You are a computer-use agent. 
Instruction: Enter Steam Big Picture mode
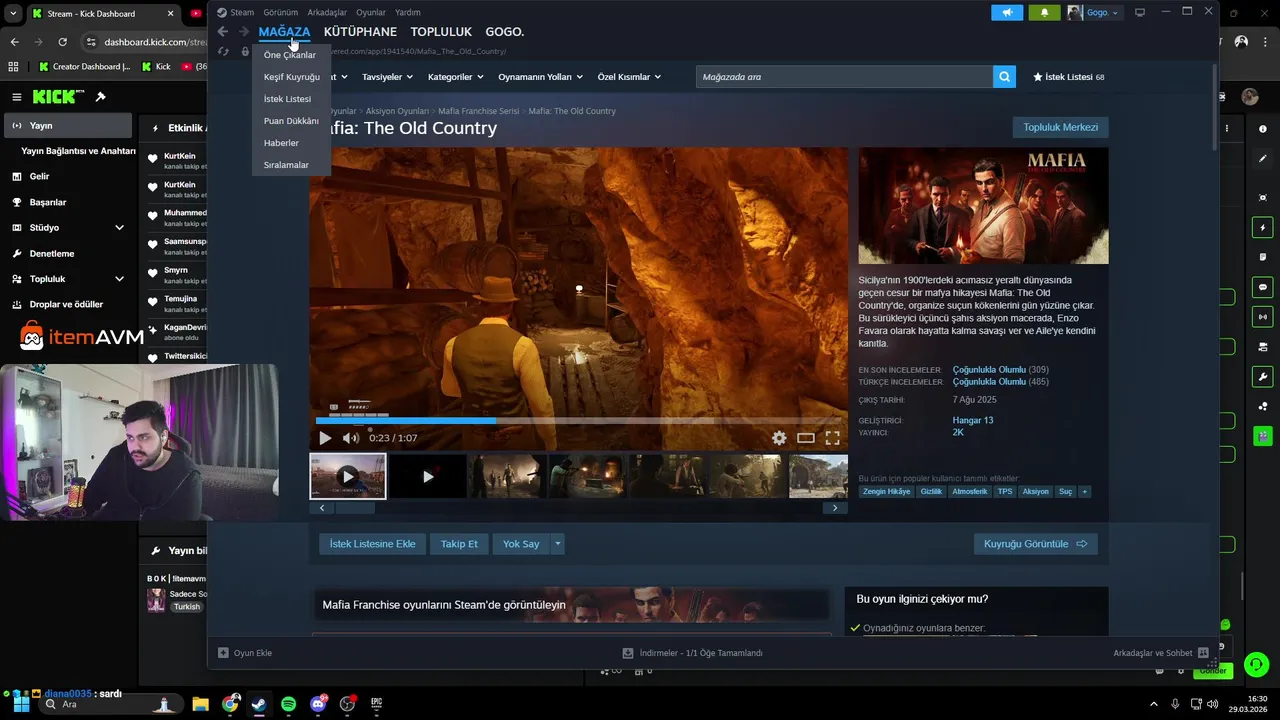(1139, 12)
